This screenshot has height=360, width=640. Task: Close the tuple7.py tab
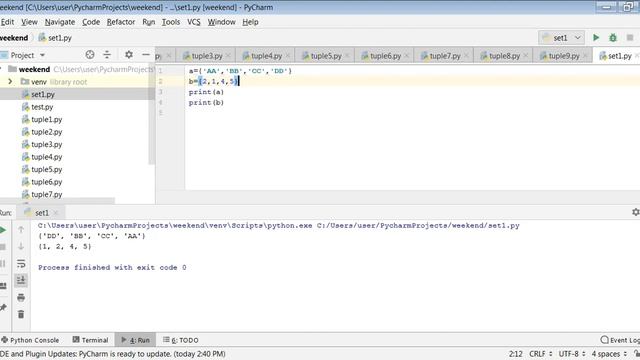point(467,56)
